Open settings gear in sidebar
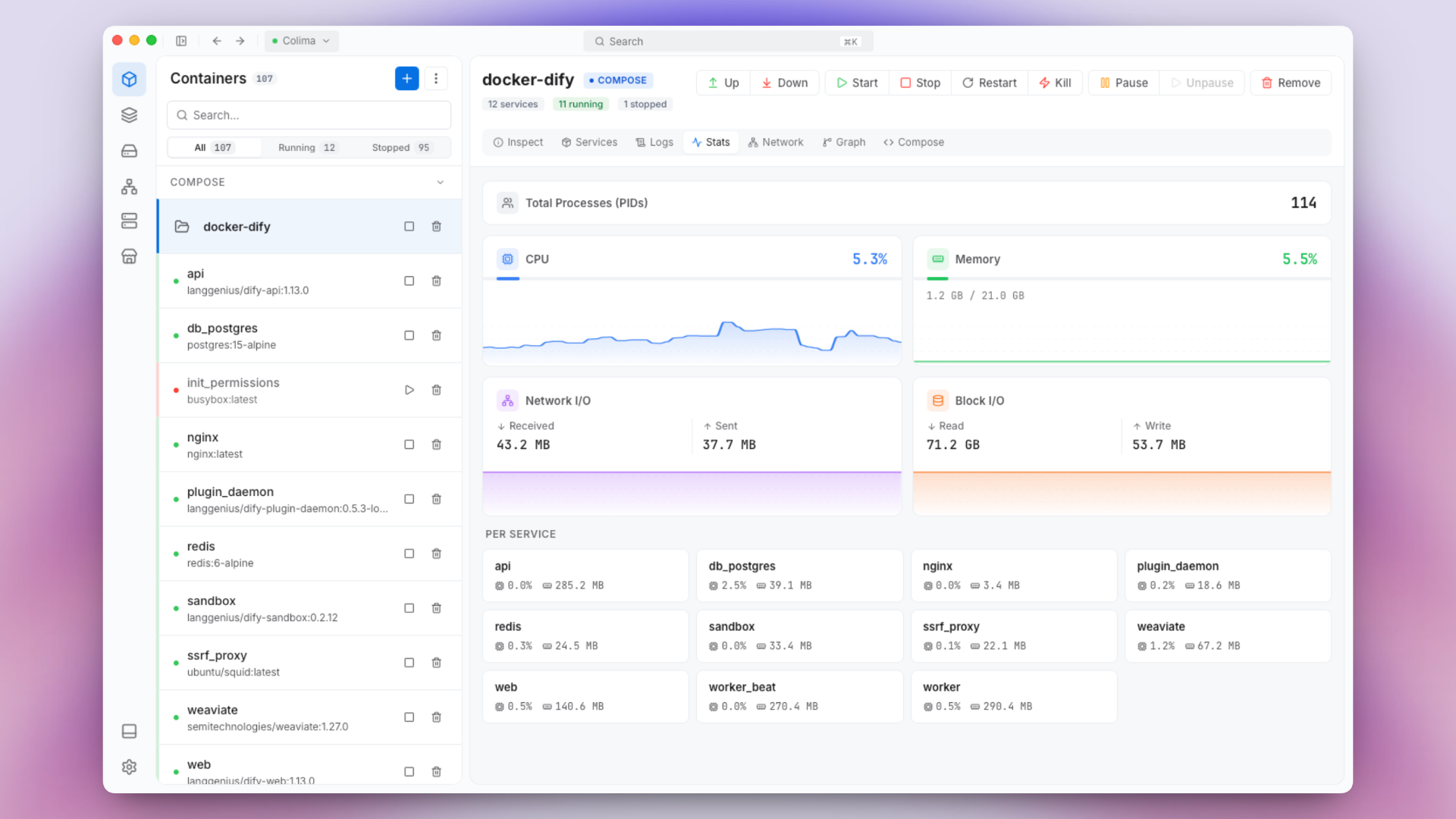 [x=129, y=767]
